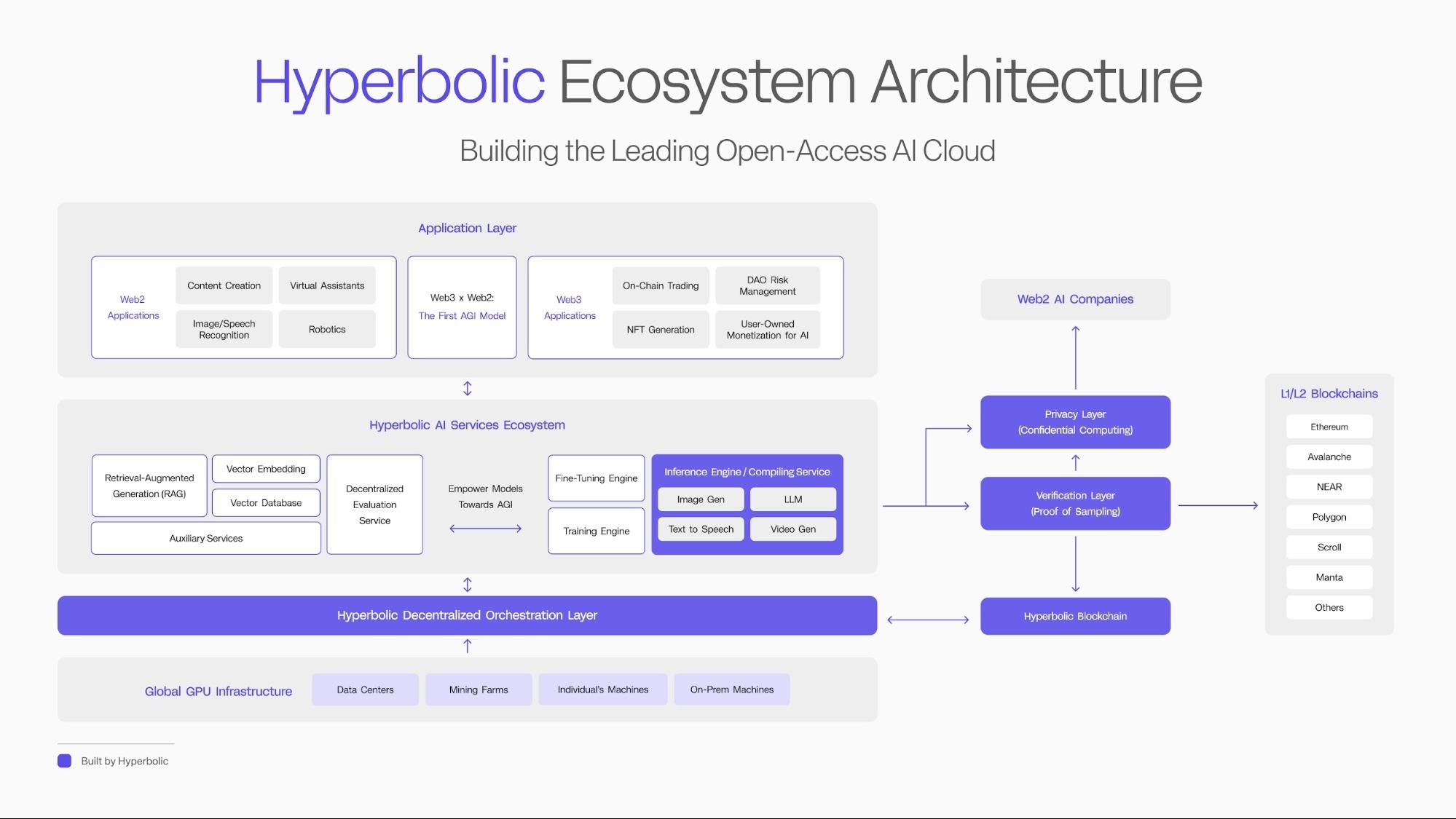This screenshot has width=1456, height=819.
Task: Click Inference Engine / Compiling Service title
Action: coord(747,472)
